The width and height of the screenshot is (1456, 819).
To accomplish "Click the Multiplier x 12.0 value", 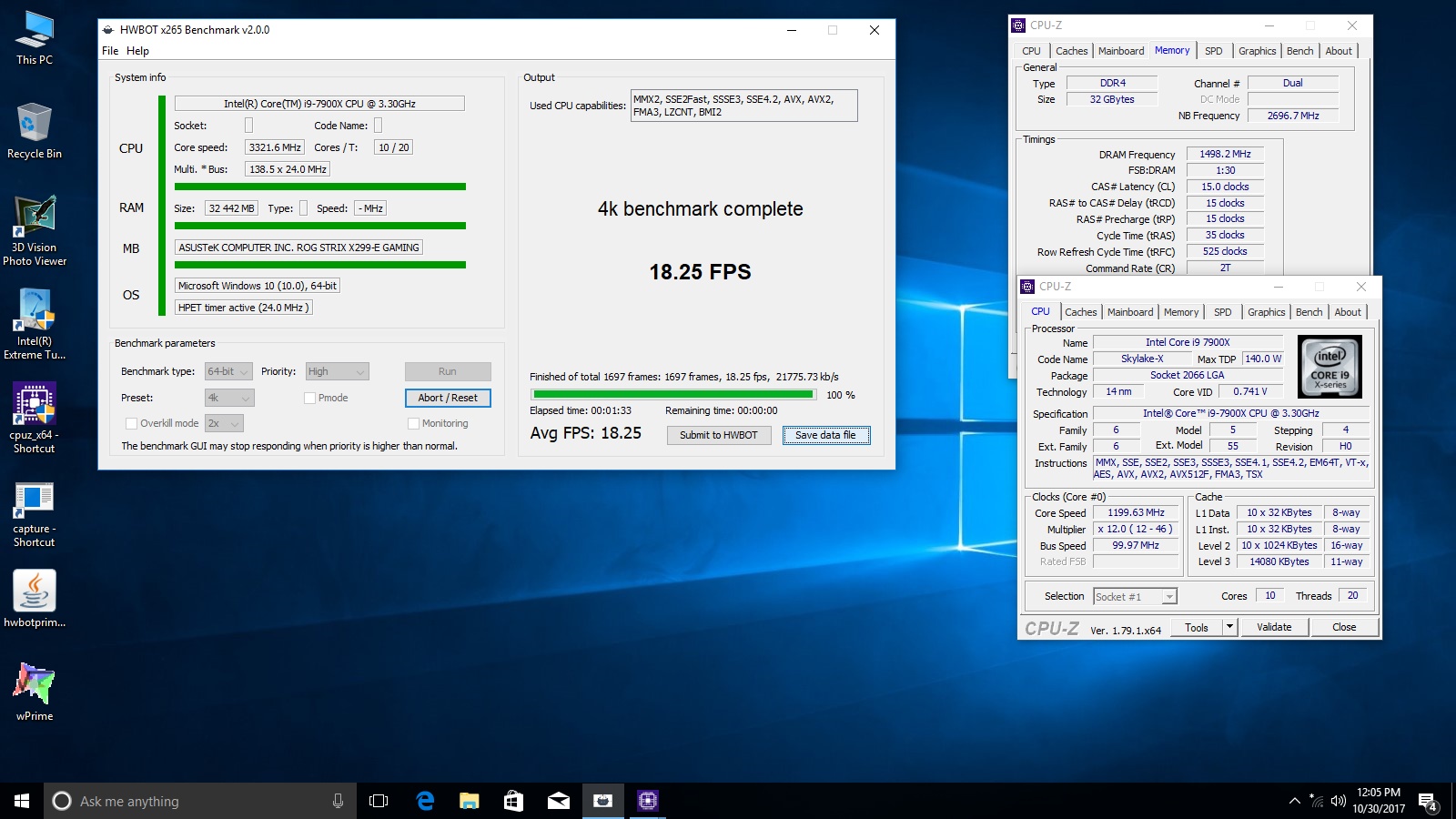I will point(1135,529).
